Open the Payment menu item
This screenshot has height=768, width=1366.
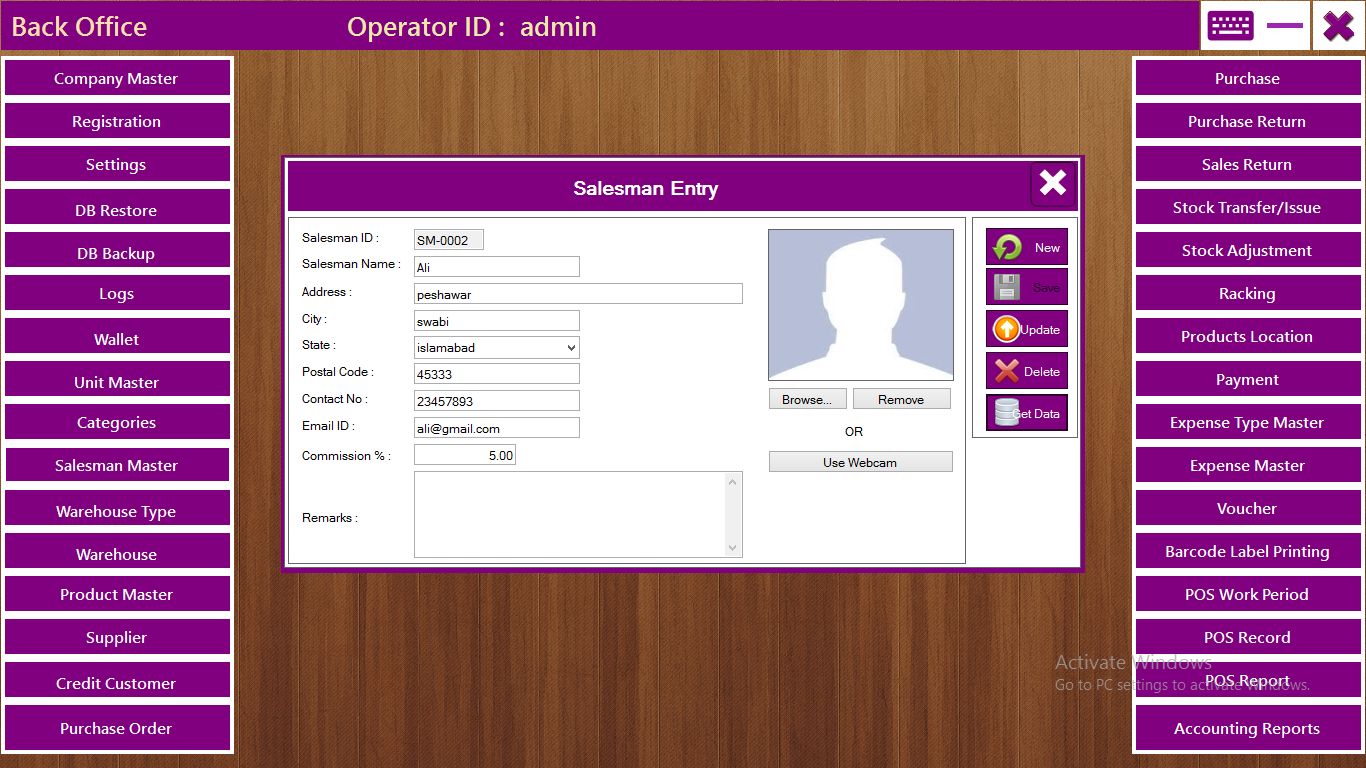point(1247,379)
